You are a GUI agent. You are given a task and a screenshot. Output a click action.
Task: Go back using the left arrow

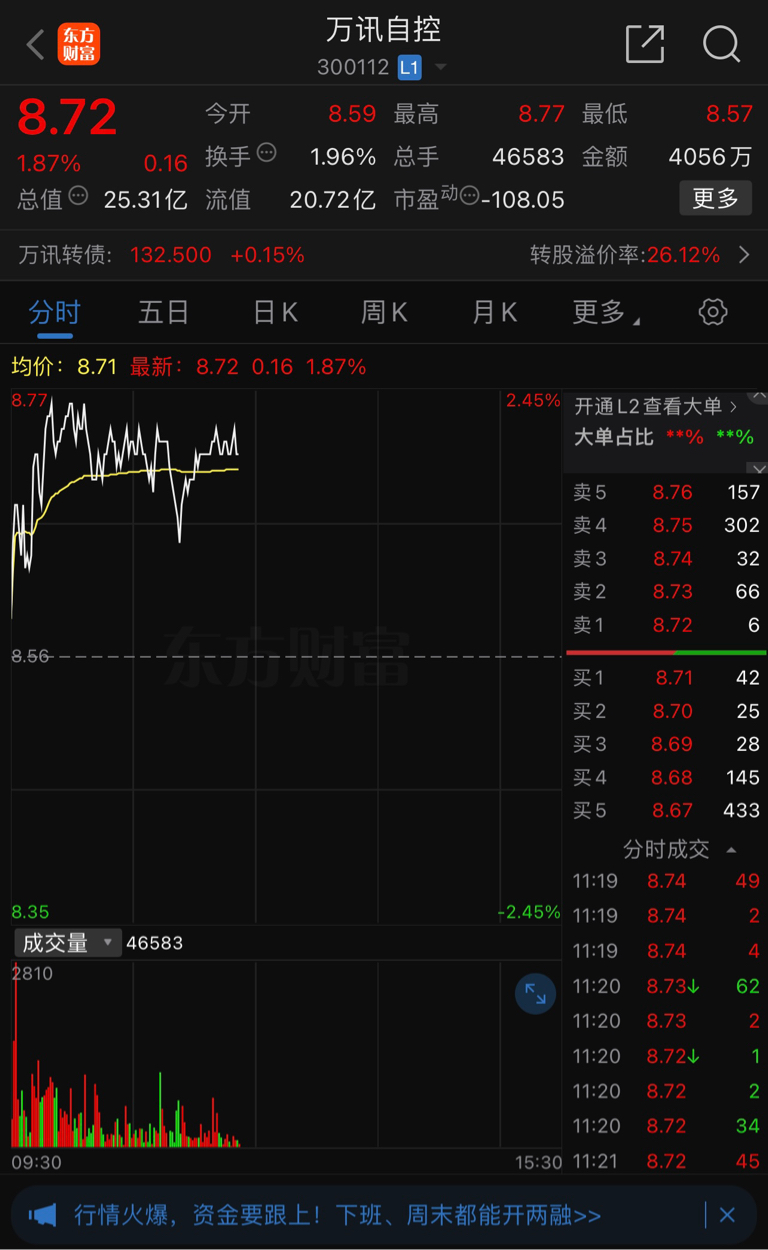[x=36, y=44]
